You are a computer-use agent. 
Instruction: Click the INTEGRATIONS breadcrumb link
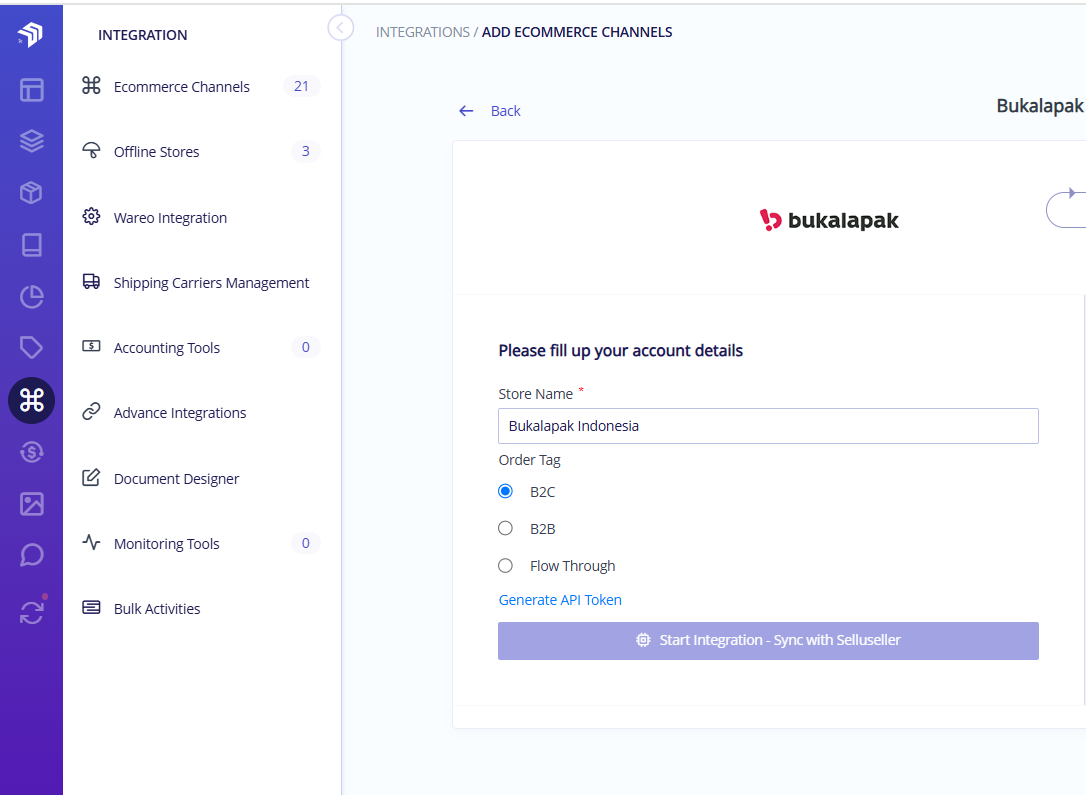point(422,32)
